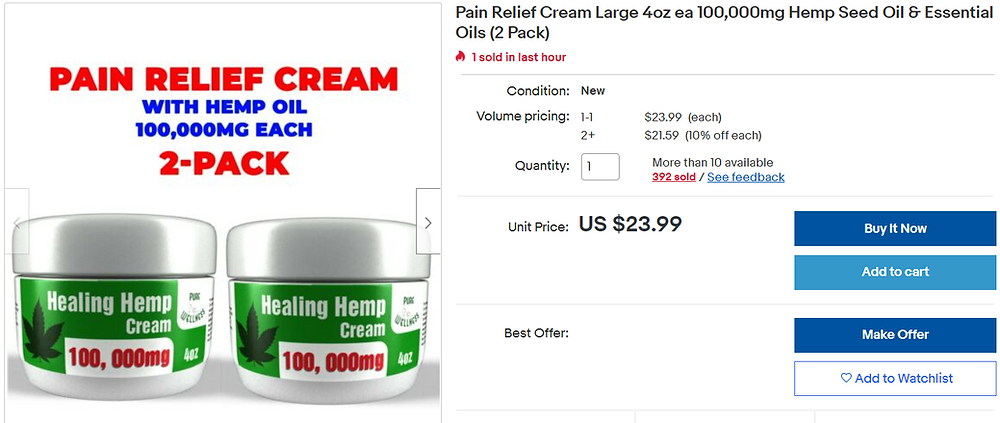Click the 'More than 10 available' text
1000x423 pixels.
712,163
